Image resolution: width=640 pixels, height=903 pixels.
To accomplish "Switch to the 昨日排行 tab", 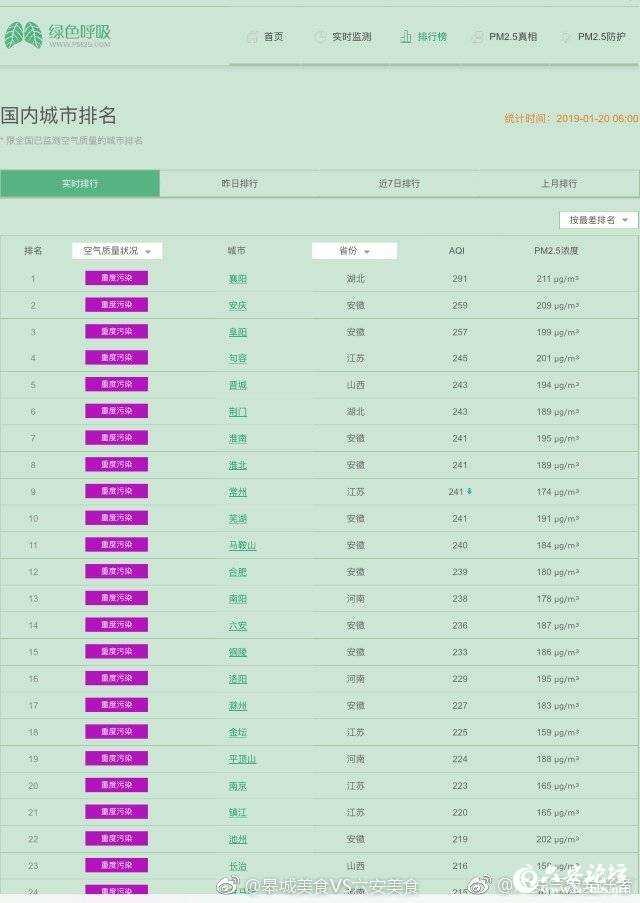I will [239, 184].
